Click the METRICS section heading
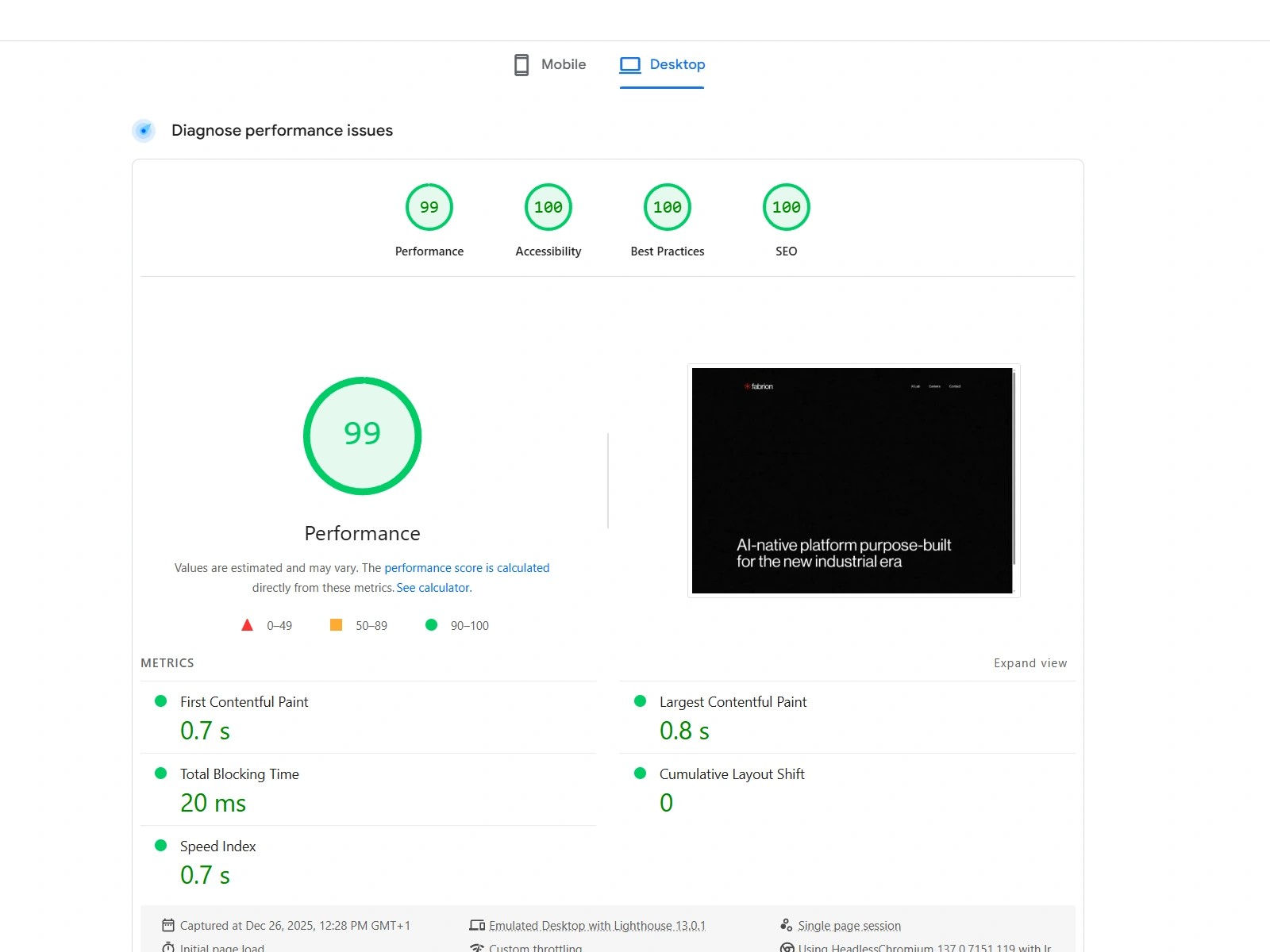1270x952 pixels. tap(167, 663)
